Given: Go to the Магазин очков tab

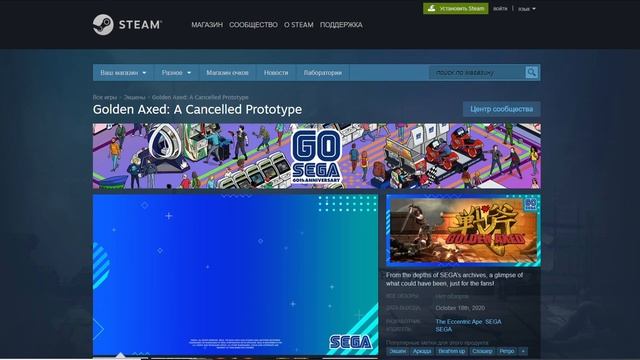Looking at the screenshot, I should pyautogui.click(x=227, y=73).
